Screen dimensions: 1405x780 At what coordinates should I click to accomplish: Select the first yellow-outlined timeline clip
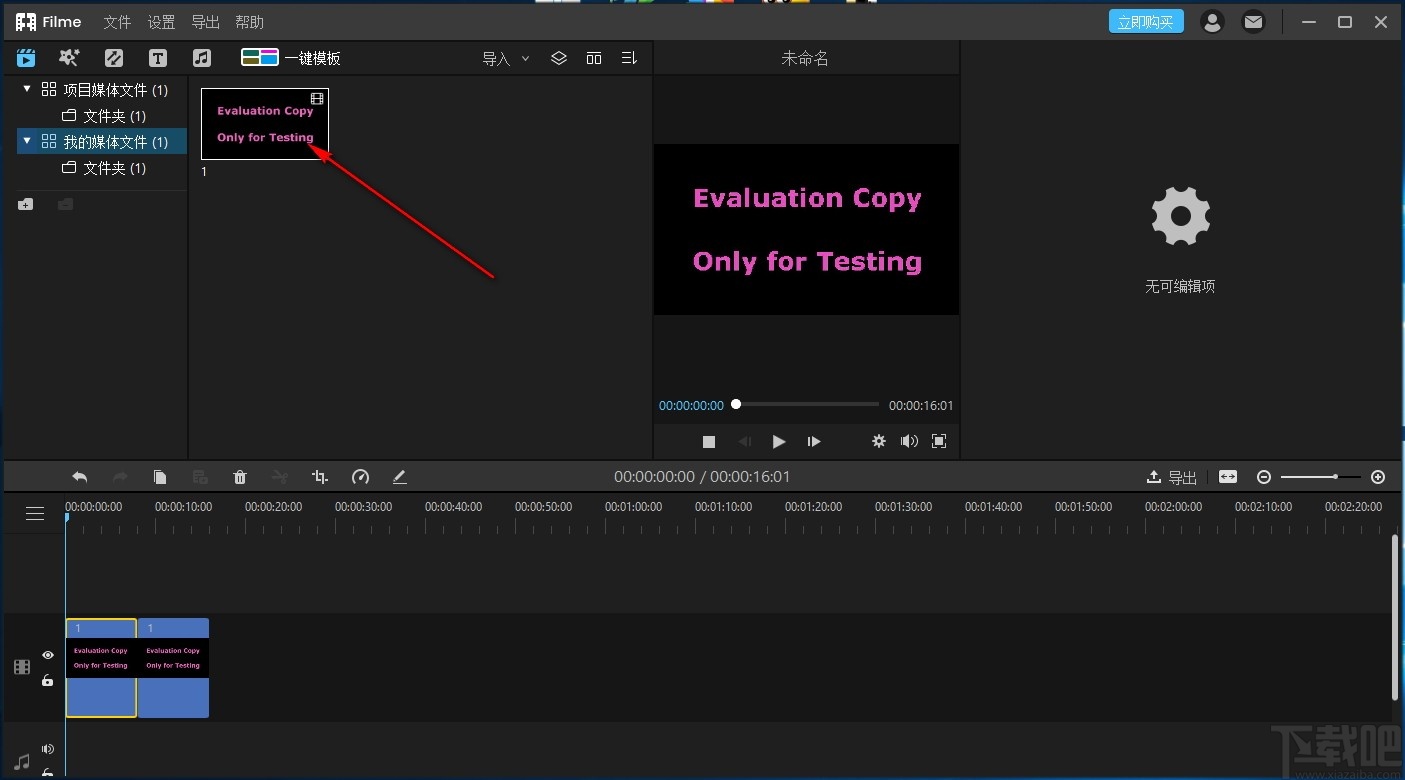coord(101,668)
